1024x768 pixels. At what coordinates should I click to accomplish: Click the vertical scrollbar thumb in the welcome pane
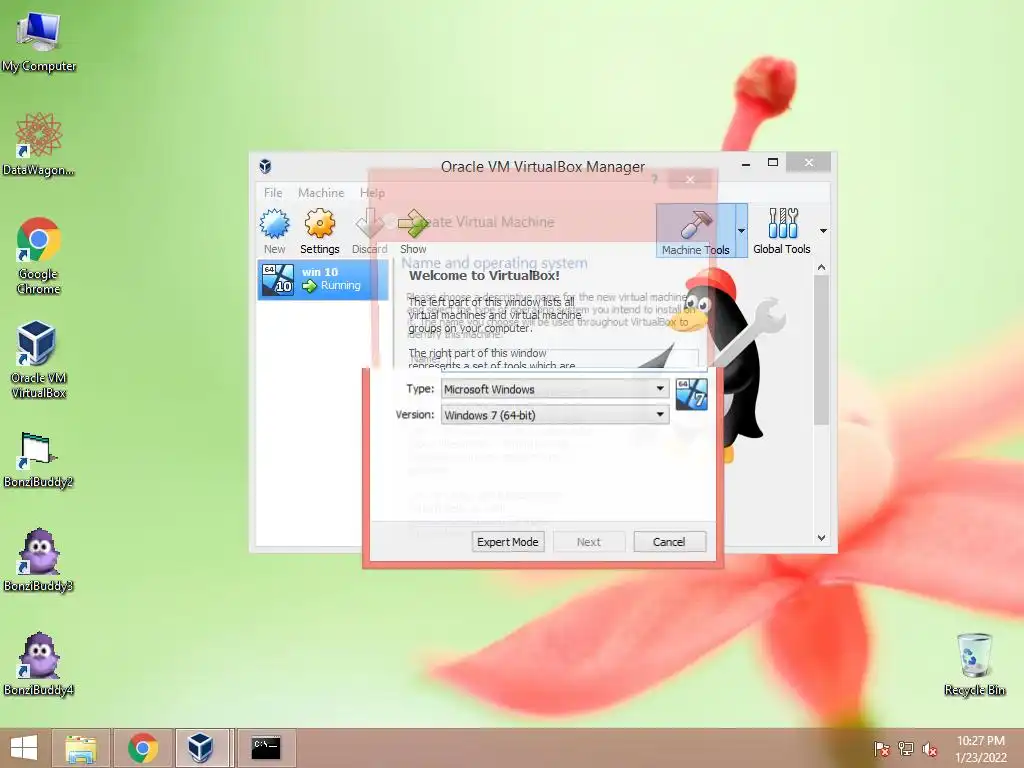pyautogui.click(x=822, y=350)
